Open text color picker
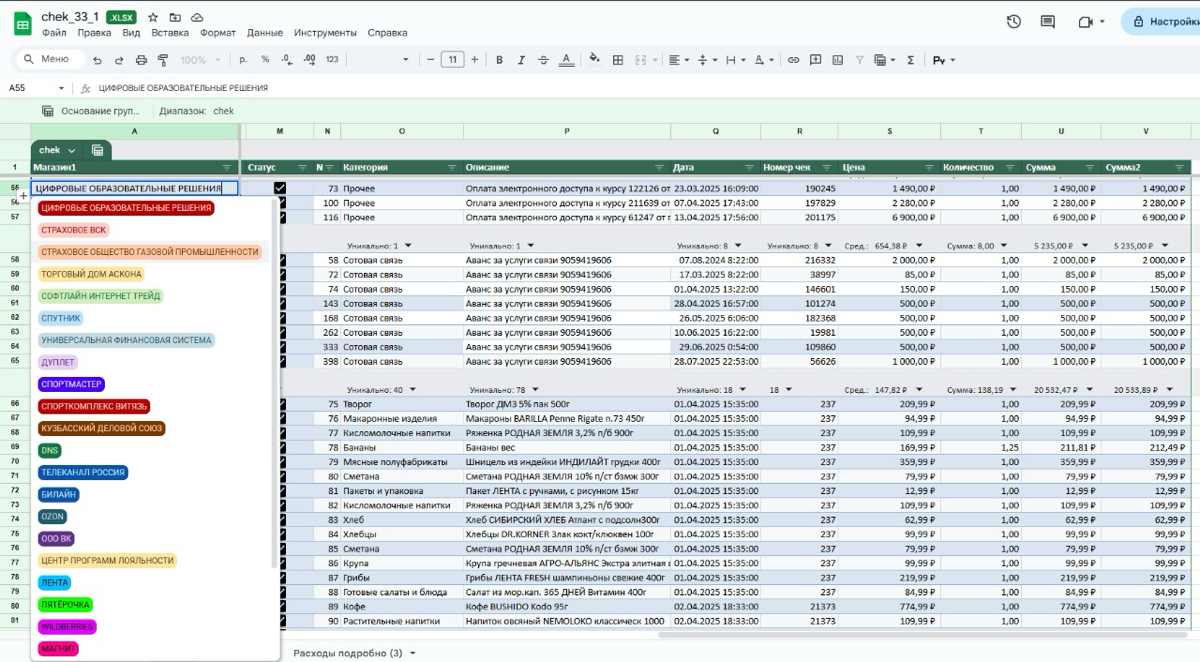The height and width of the screenshot is (662, 1200). click(566, 60)
